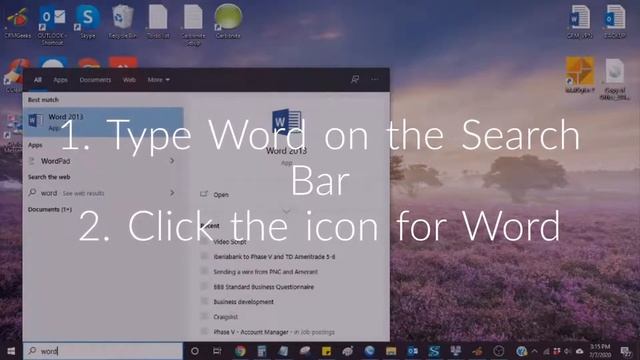The width and height of the screenshot is (640, 360).
Task: Show hidden system tray icons
Action: (x=534, y=351)
